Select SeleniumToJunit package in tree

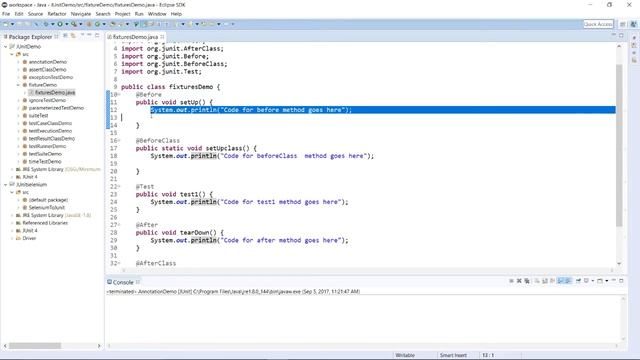coord(47,207)
